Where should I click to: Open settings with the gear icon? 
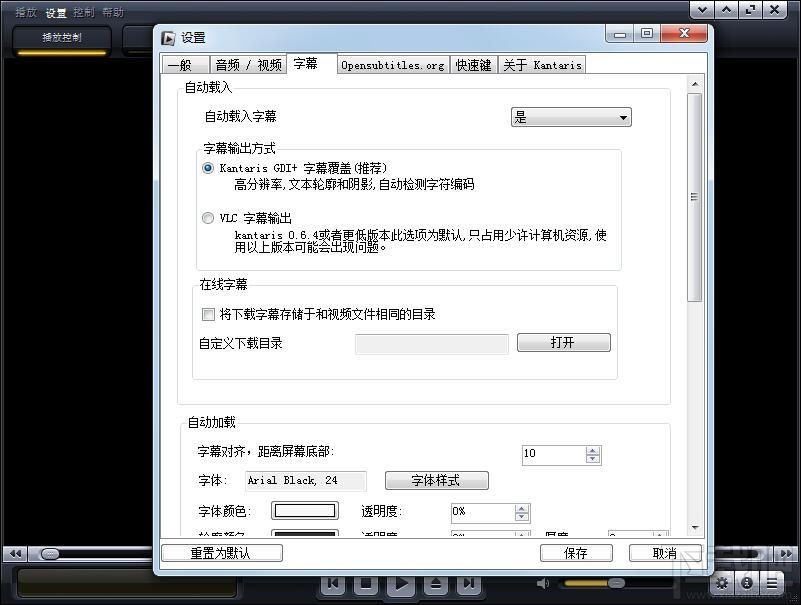tap(722, 583)
